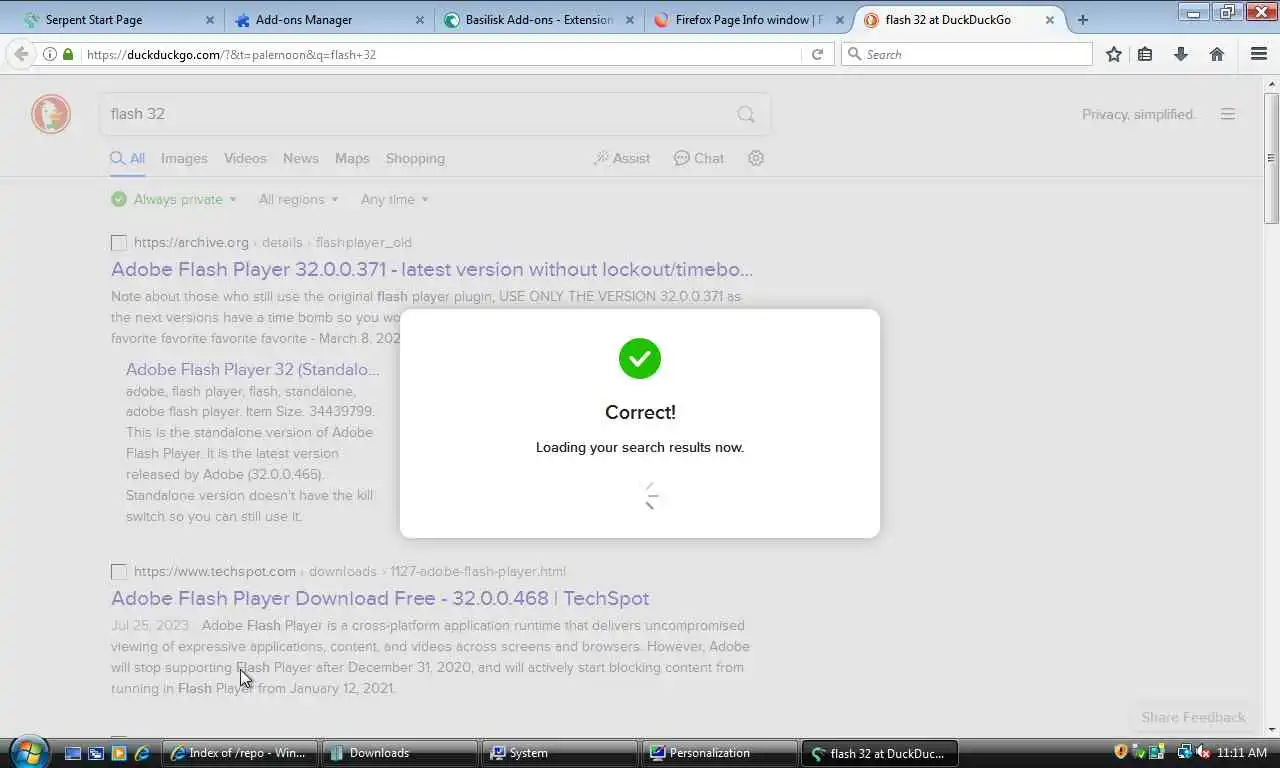The width and height of the screenshot is (1280, 768).
Task: Click the Assist button
Action: (621, 158)
